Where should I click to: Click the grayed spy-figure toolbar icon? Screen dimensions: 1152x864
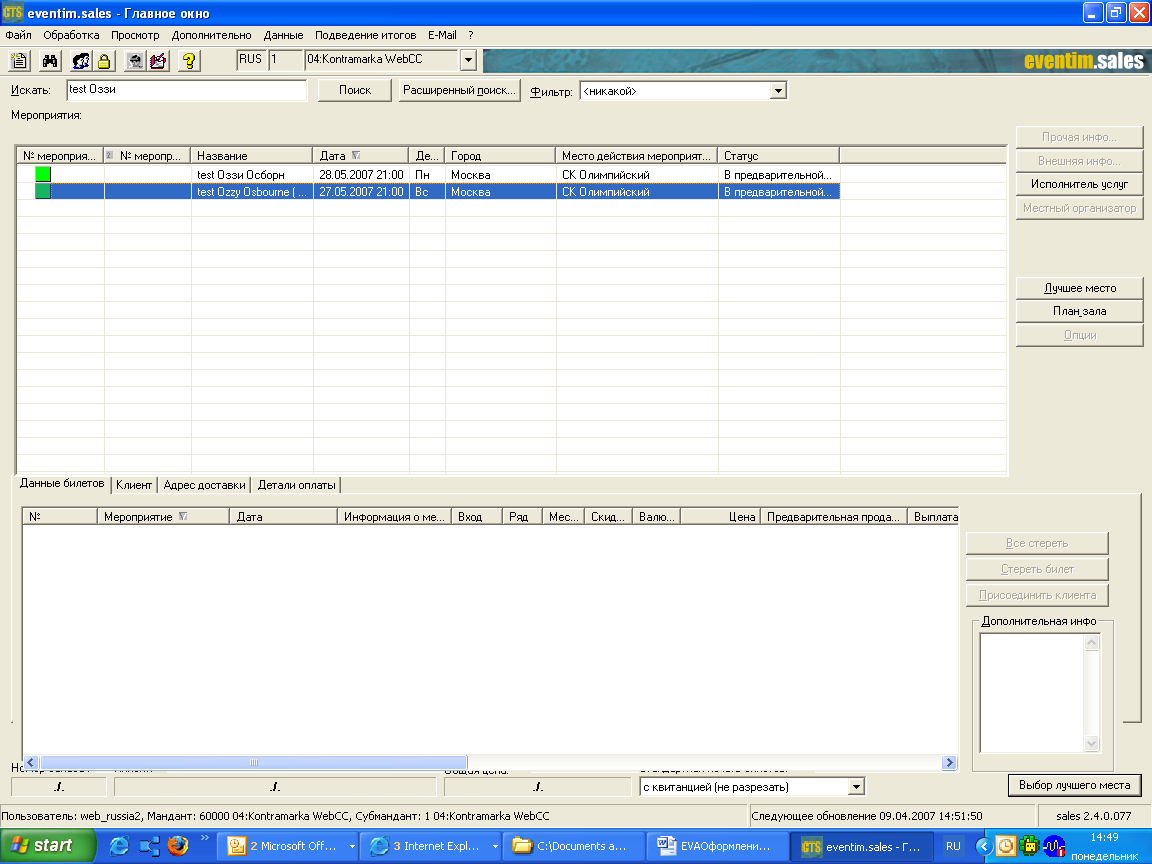134,61
